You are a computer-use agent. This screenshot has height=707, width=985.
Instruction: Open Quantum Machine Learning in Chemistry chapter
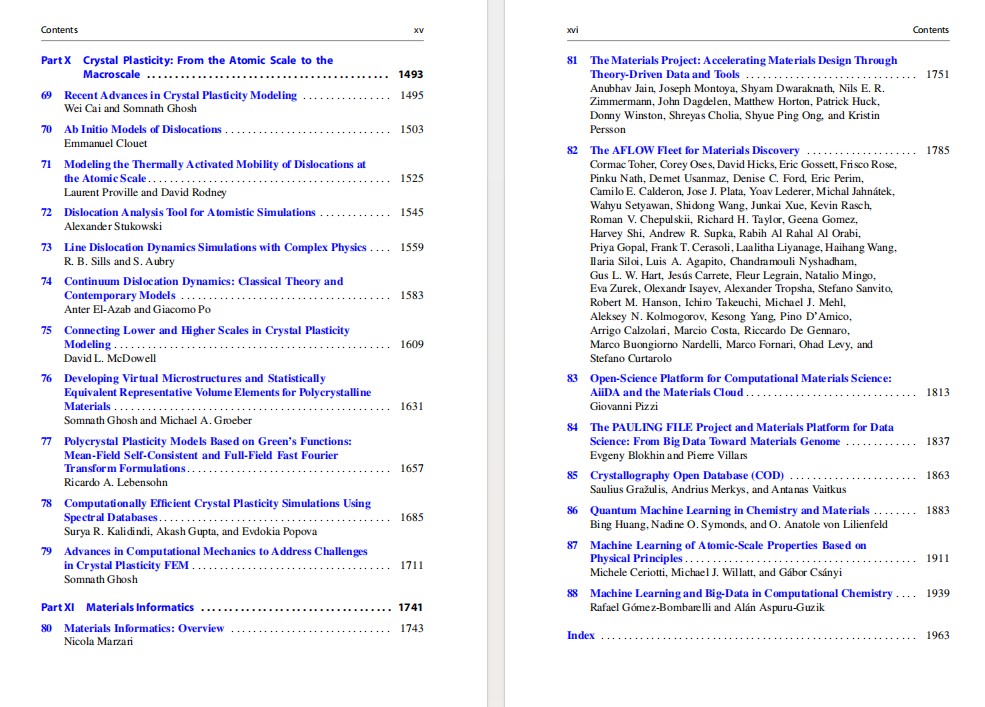[729, 510]
